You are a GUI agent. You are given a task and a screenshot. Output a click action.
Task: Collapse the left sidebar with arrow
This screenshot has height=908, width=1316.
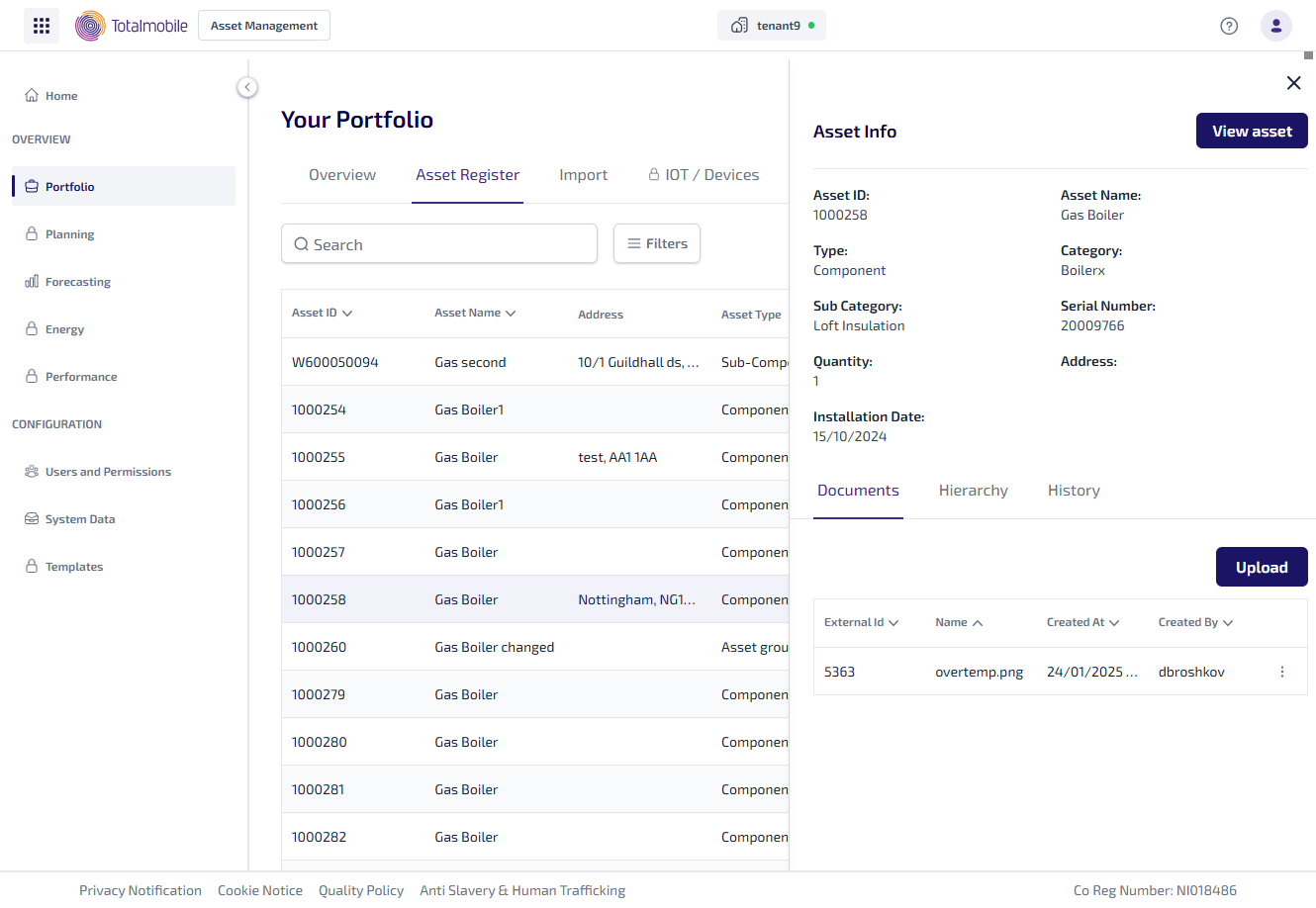pos(247,87)
